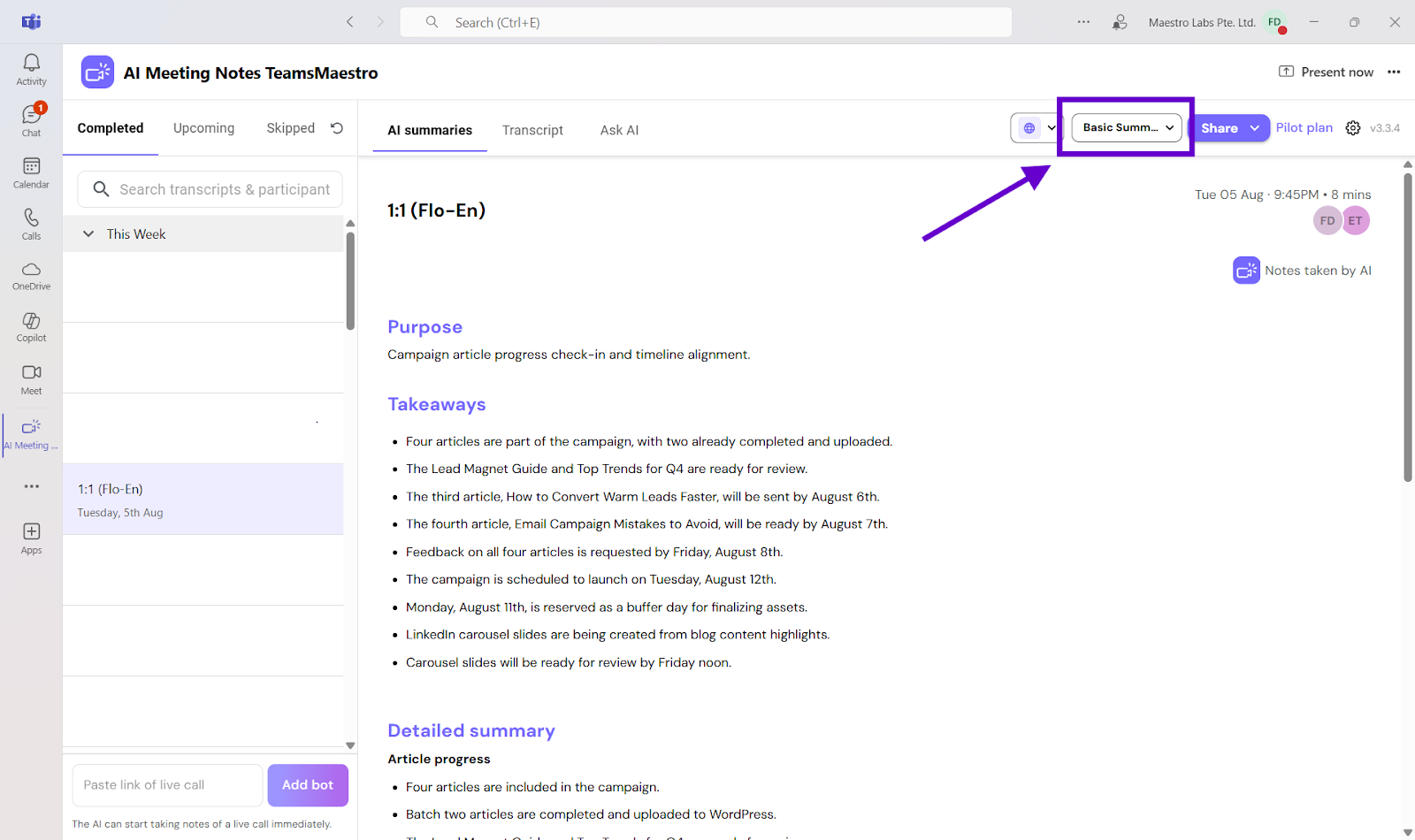Click the Present now button
The width and height of the screenshot is (1415, 840).
pyautogui.click(x=1326, y=73)
